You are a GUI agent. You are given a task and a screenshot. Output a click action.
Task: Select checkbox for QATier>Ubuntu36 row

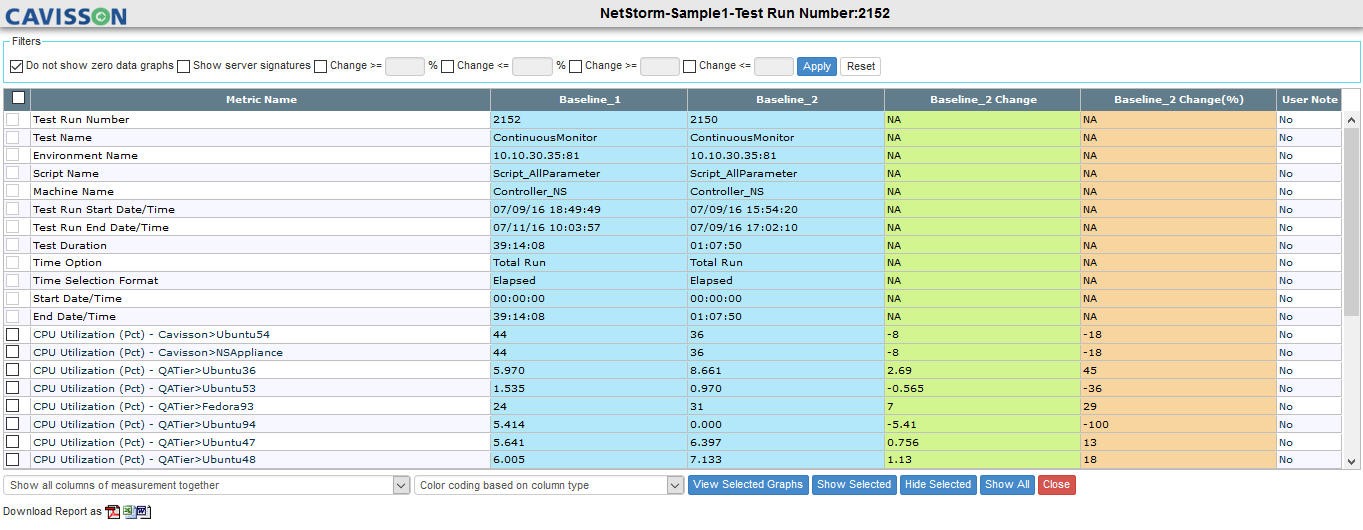(x=12, y=370)
